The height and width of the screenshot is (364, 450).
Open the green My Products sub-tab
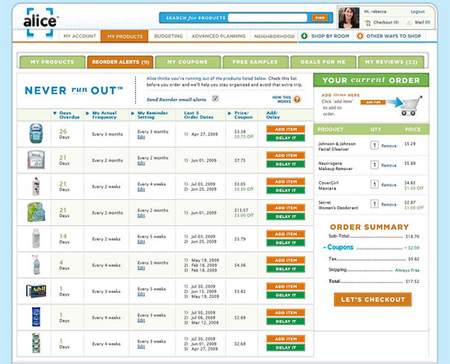(52, 62)
